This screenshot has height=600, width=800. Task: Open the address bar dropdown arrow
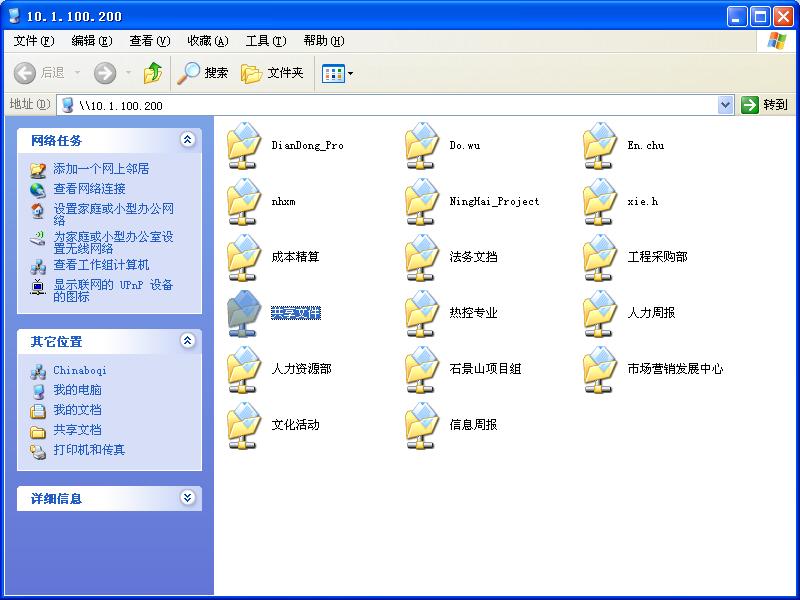click(726, 105)
